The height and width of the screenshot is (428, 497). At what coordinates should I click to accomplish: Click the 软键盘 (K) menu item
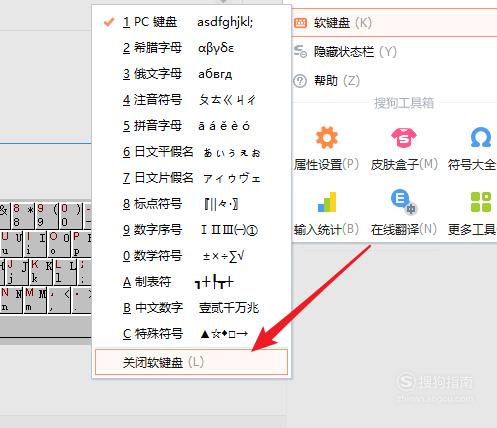click(x=394, y=23)
